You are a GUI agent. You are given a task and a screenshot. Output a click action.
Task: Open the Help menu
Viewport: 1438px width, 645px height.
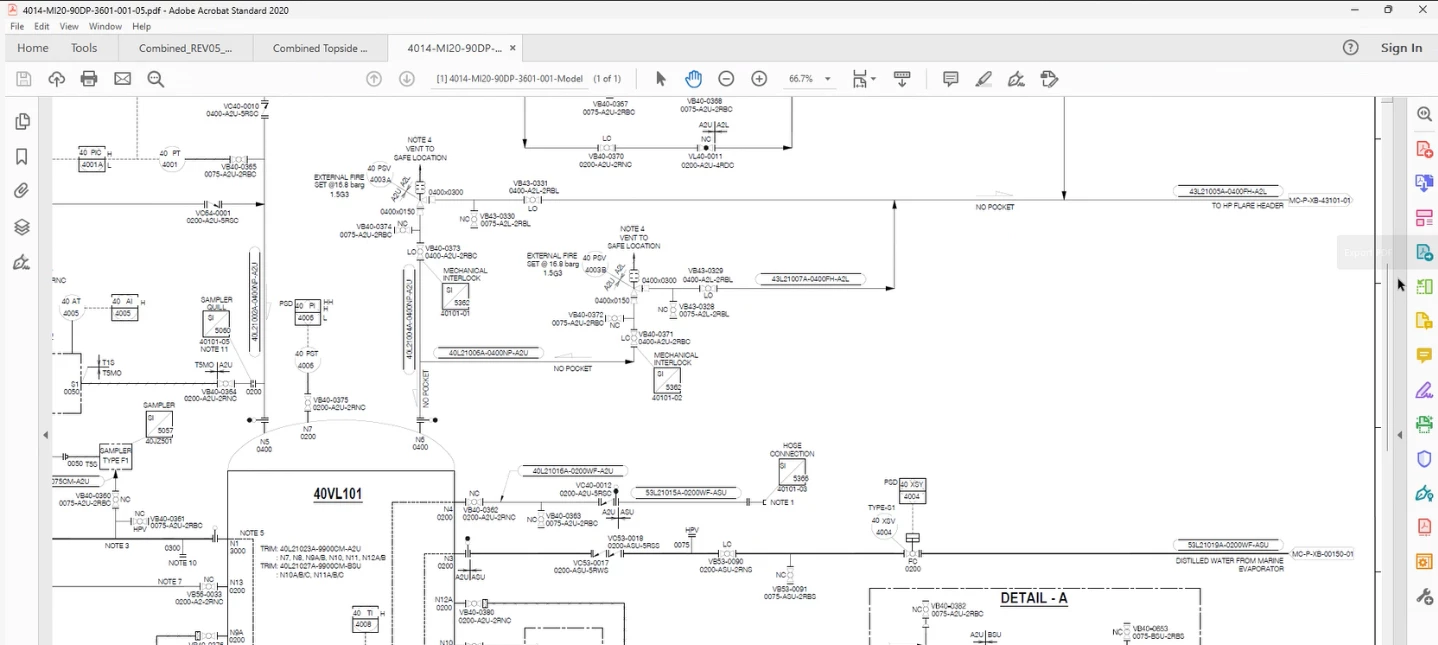(x=142, y=26)
